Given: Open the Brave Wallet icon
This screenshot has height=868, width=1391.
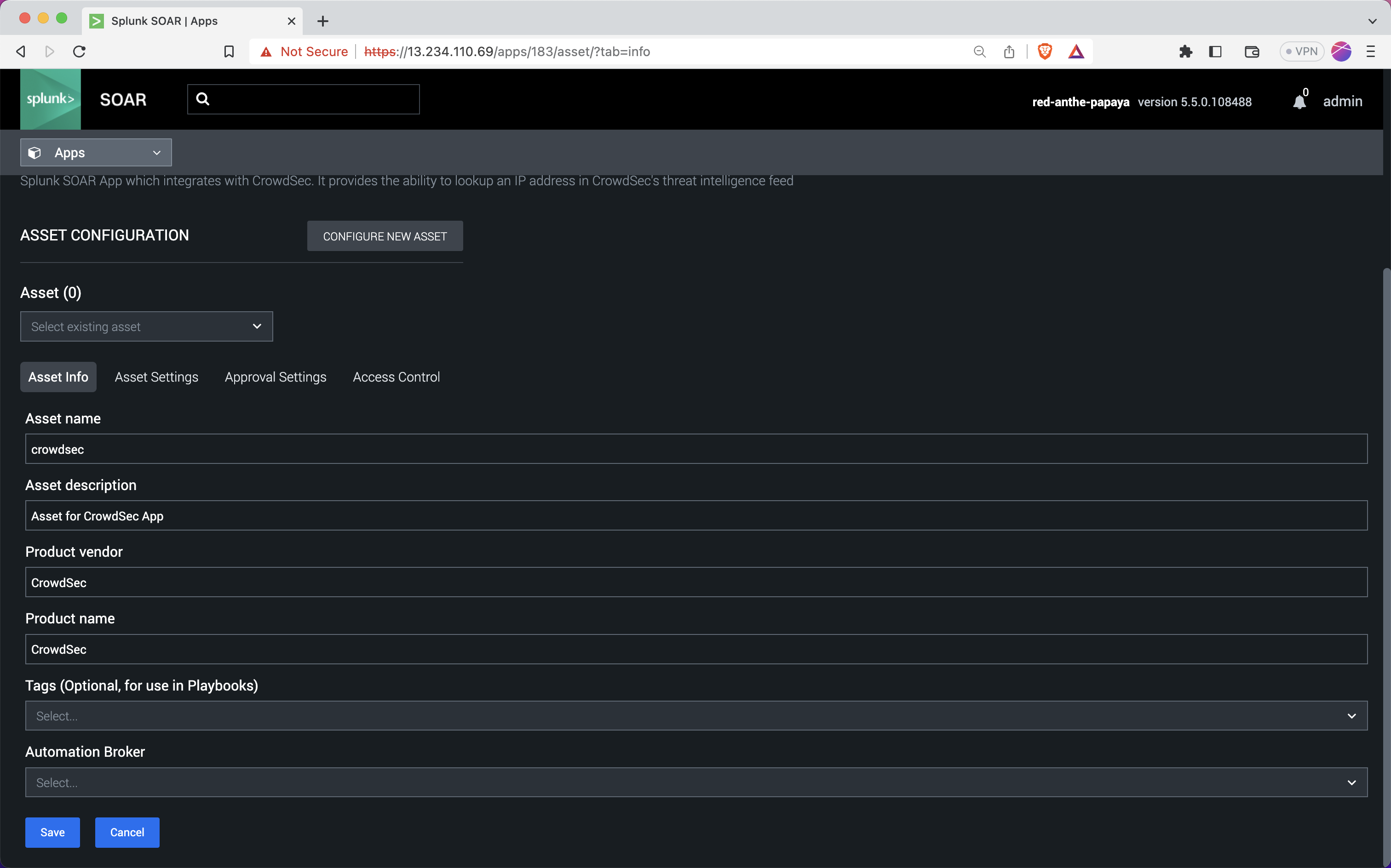Looking at the screenshot, I should tap(1252, 51).
